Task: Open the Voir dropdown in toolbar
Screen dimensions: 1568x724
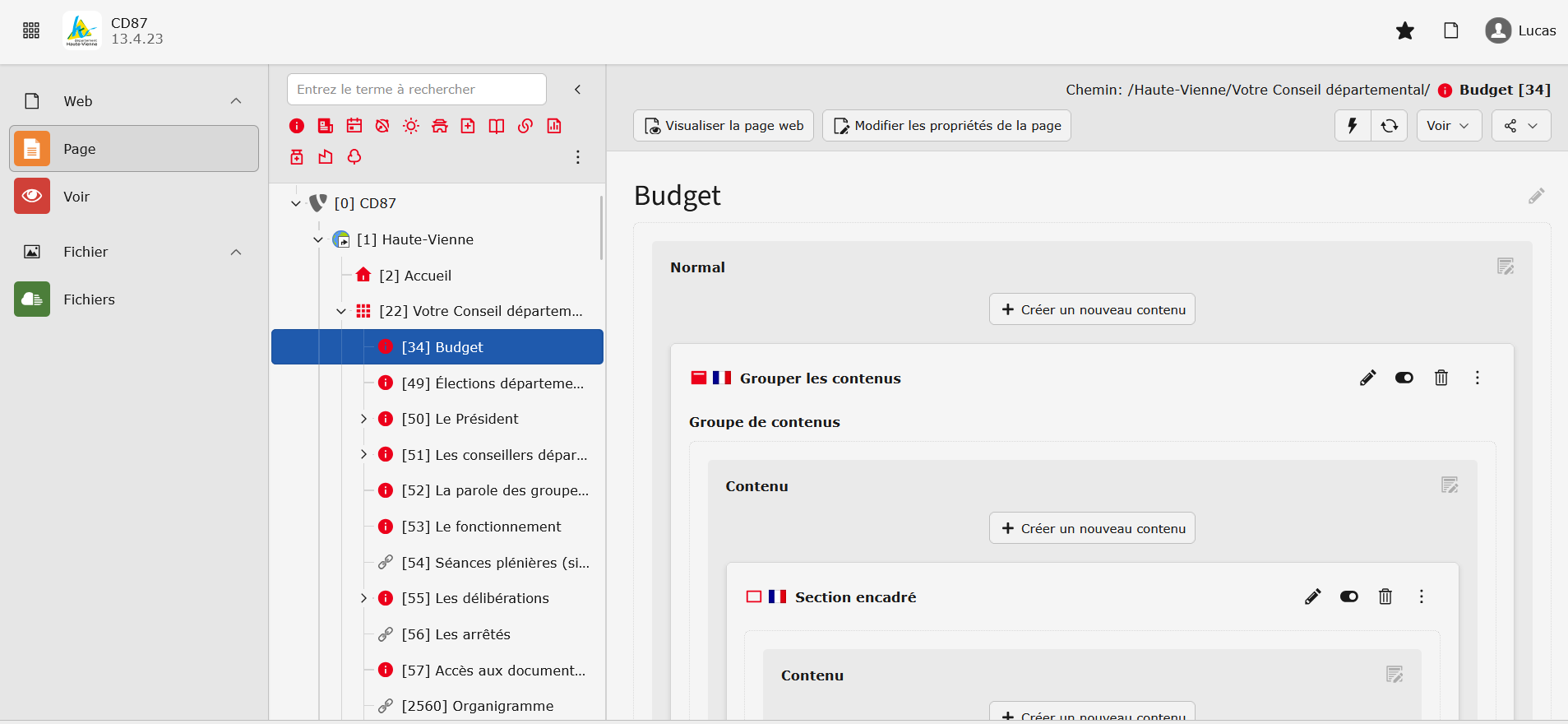Action: [1449, 126]
